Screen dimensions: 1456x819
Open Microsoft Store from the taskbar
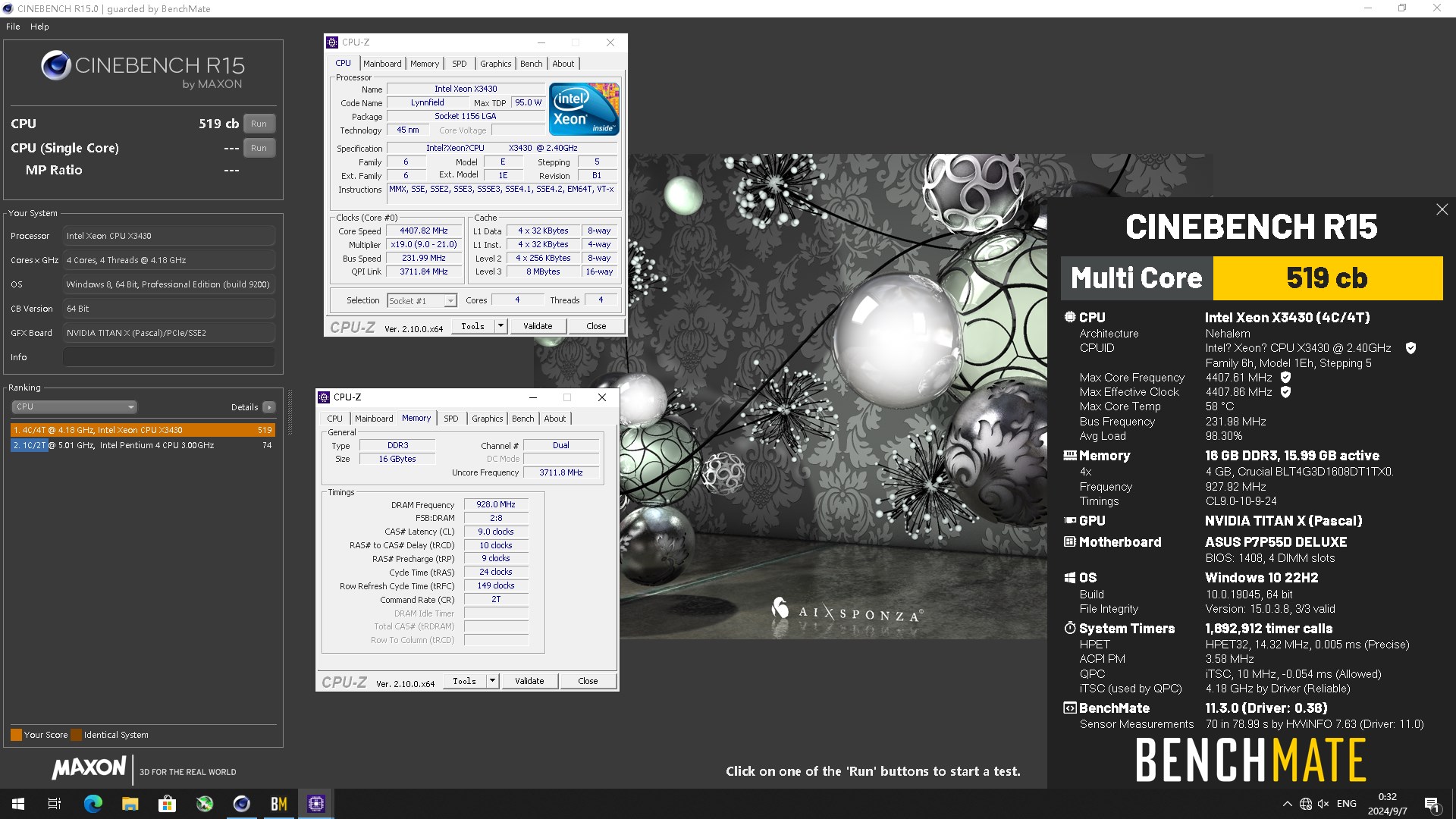(x=167, y=804)
